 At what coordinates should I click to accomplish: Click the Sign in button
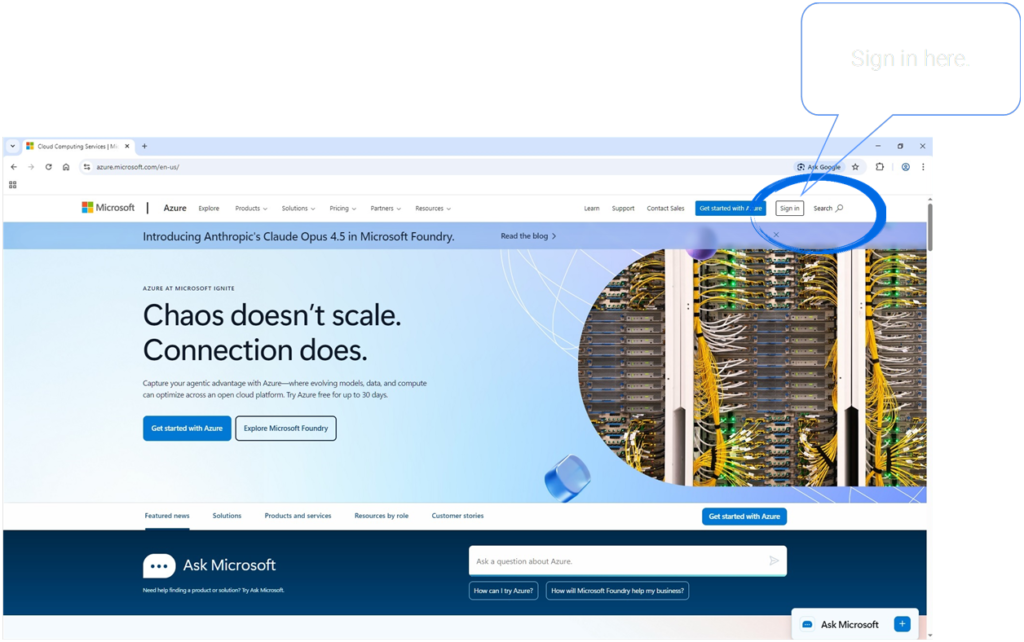[789, 208]
